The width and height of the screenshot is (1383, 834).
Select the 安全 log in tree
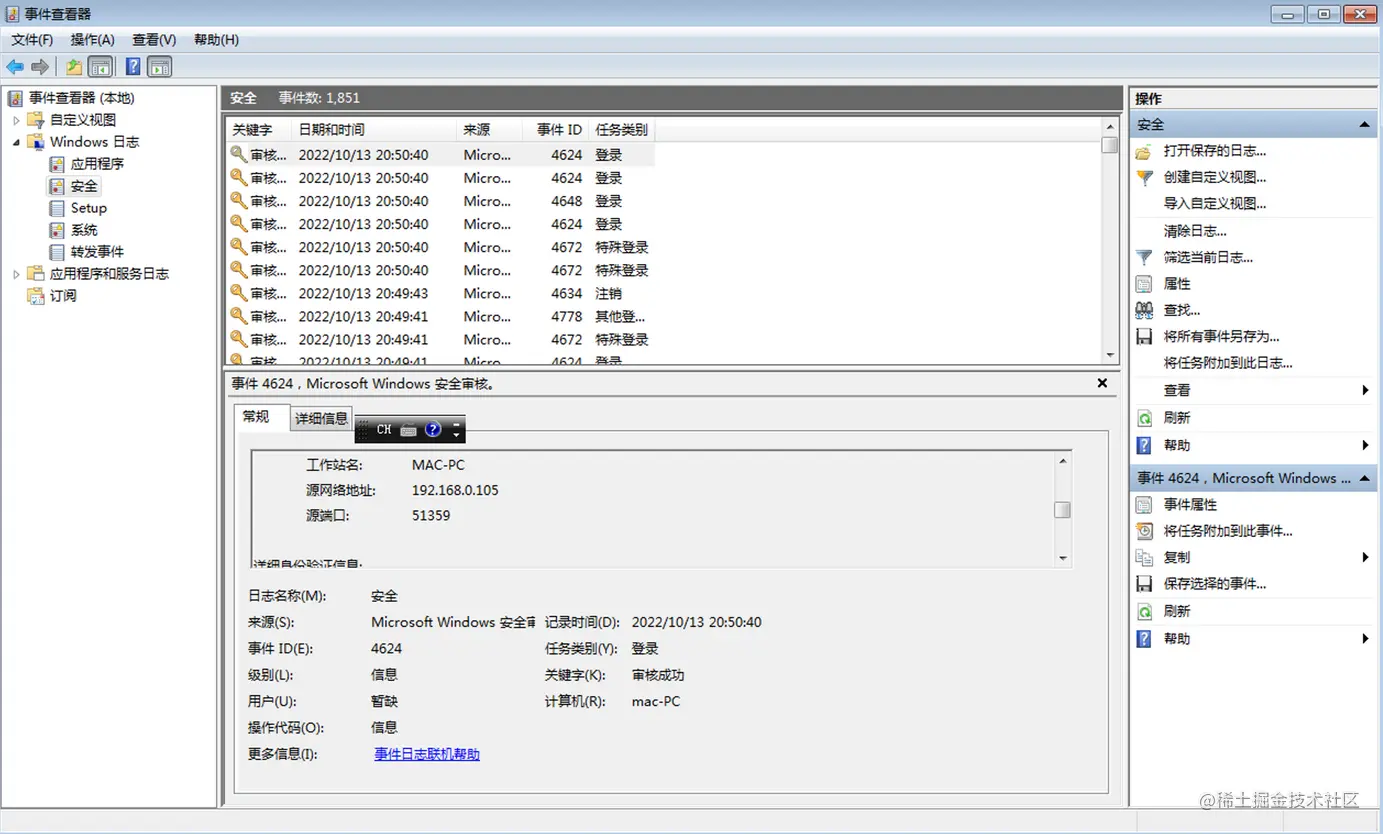point(84,186)
